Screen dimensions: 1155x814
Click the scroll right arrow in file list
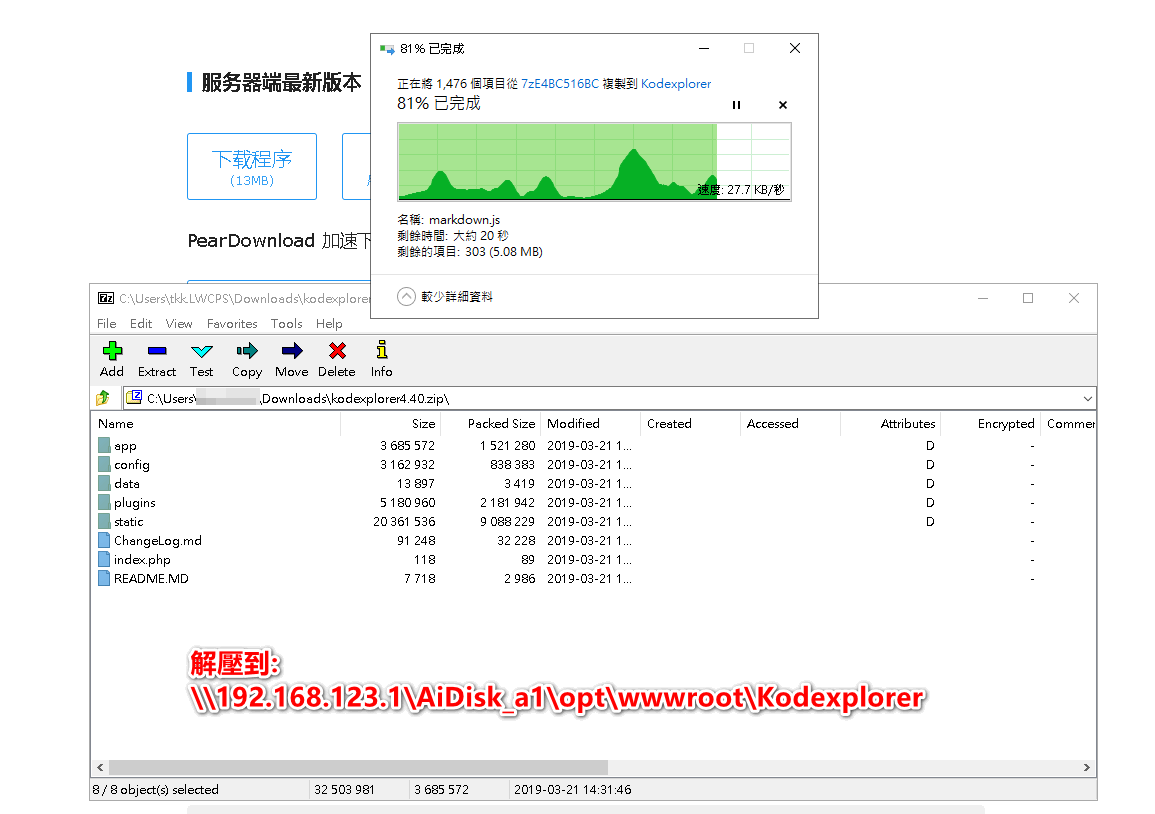[1086, 767]
